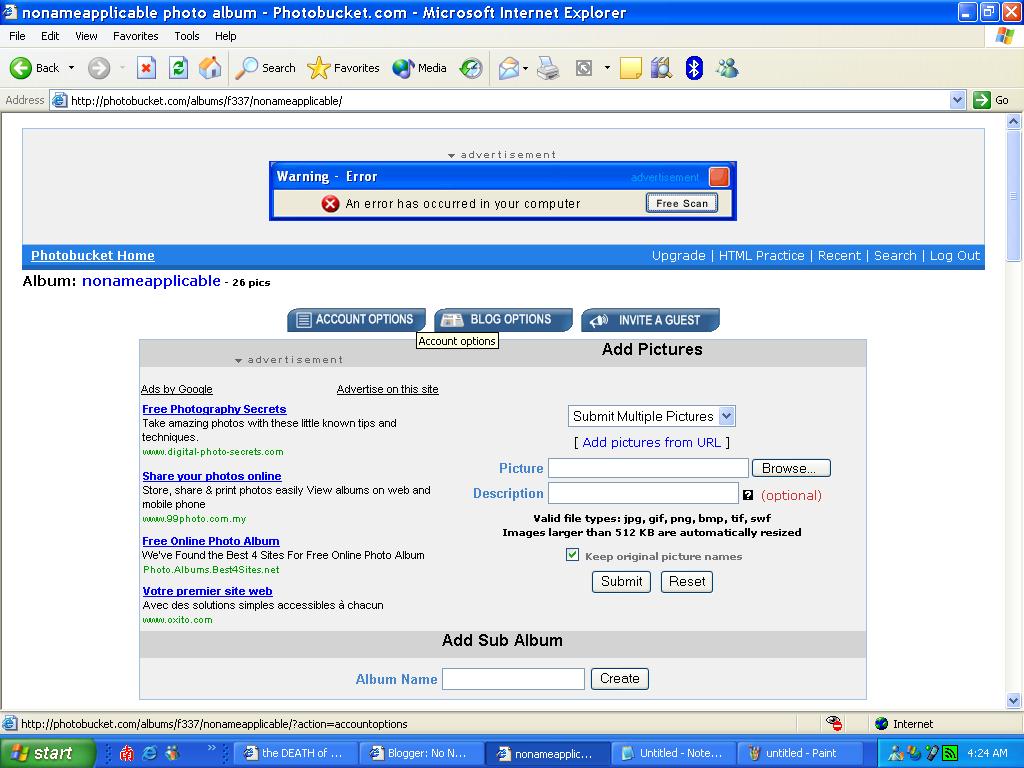Viewport: 1024px width, 768px height.
Task: Submit the picture upload form
Action: coord(621,581)
